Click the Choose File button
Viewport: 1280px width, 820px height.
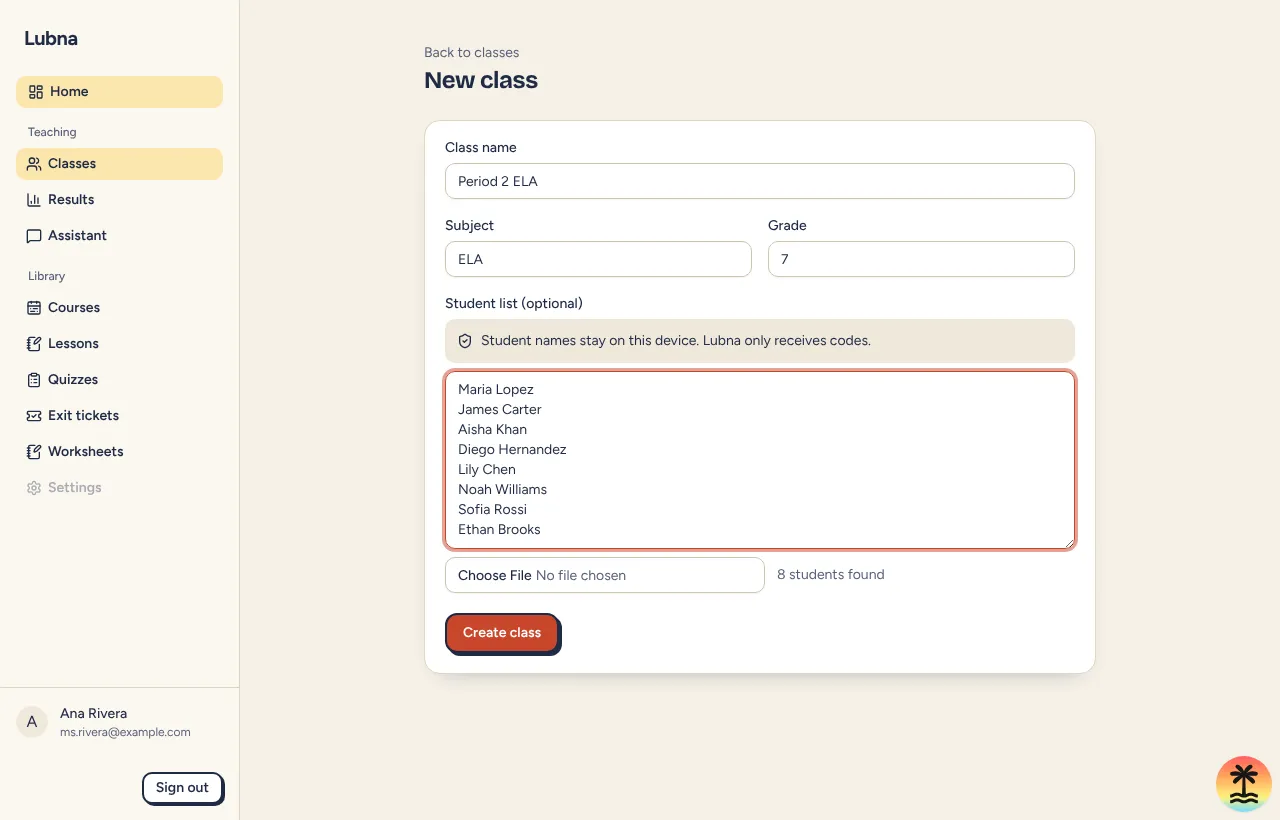point(494,576)
